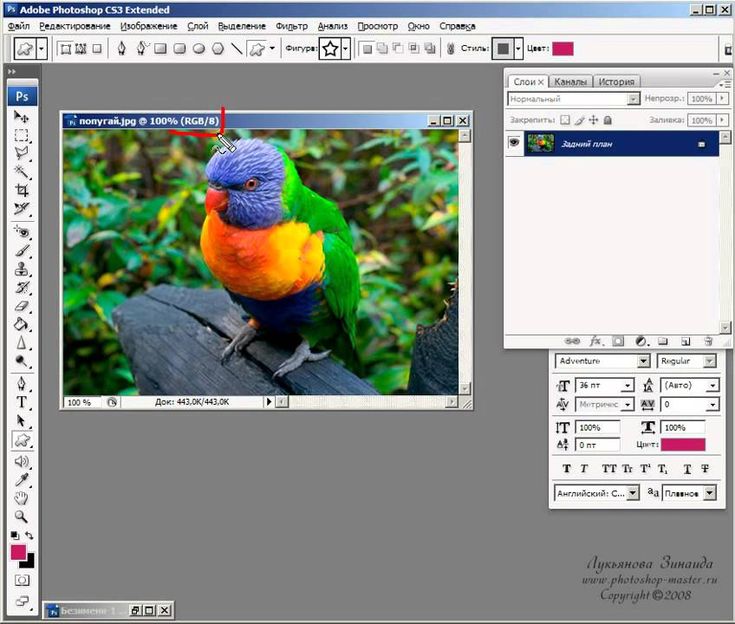735x624 pixels.
Task: Select the Sharpen tool
Action: tap(21, 343)
